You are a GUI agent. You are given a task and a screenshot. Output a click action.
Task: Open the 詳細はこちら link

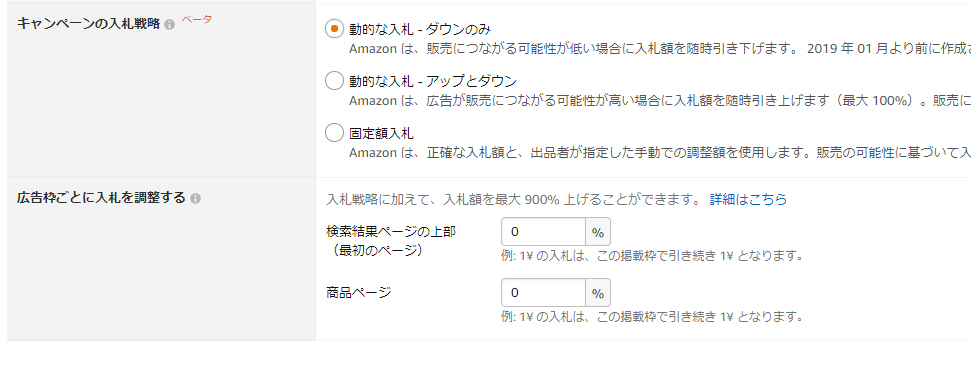(x=748, y=199)
